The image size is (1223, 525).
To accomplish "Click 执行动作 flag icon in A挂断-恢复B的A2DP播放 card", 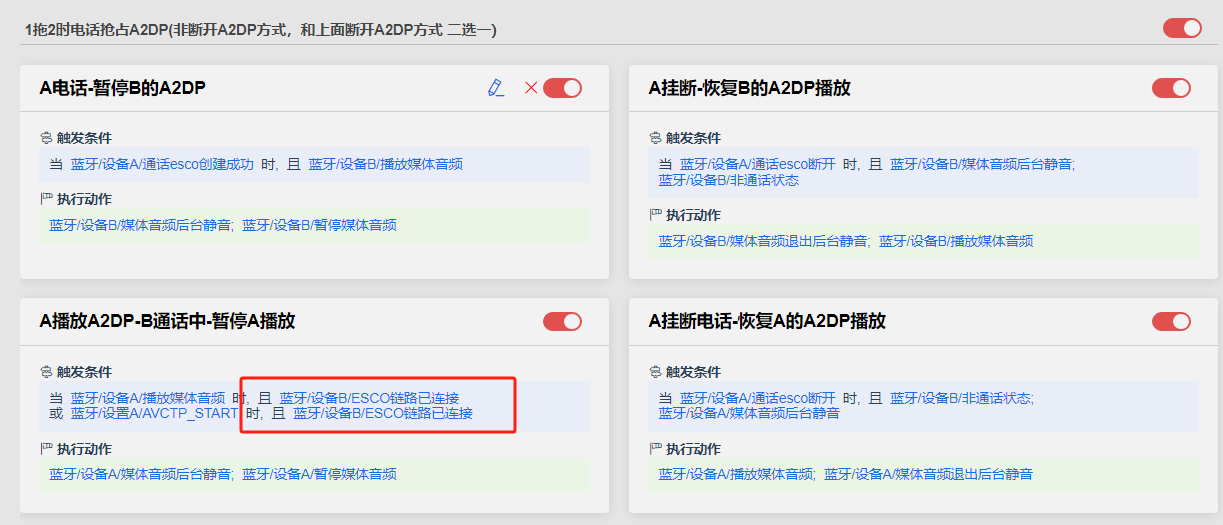I will (655, 215).
